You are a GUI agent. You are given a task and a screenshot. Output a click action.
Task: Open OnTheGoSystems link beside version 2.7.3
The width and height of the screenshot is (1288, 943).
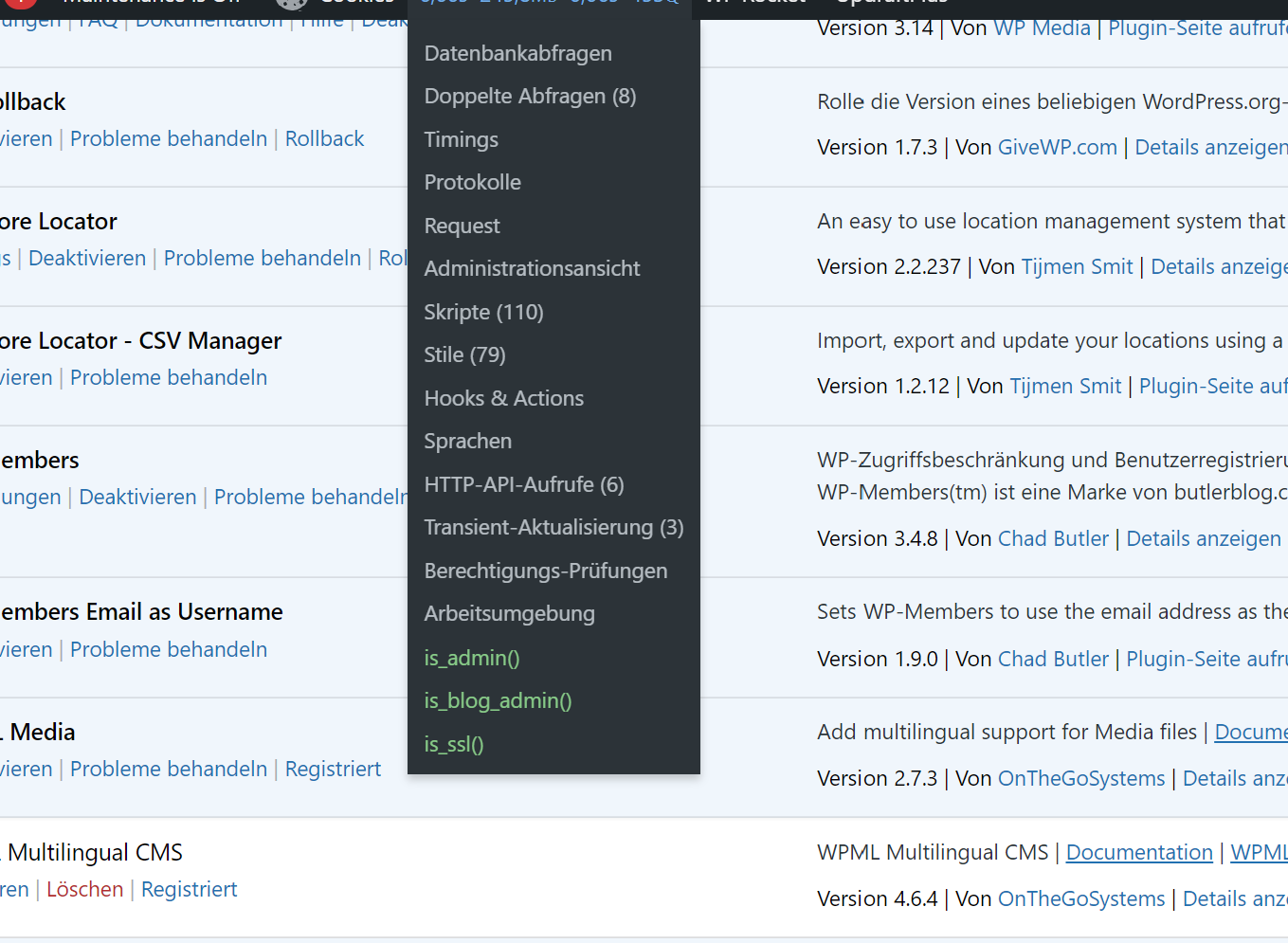coord(1081,778)
